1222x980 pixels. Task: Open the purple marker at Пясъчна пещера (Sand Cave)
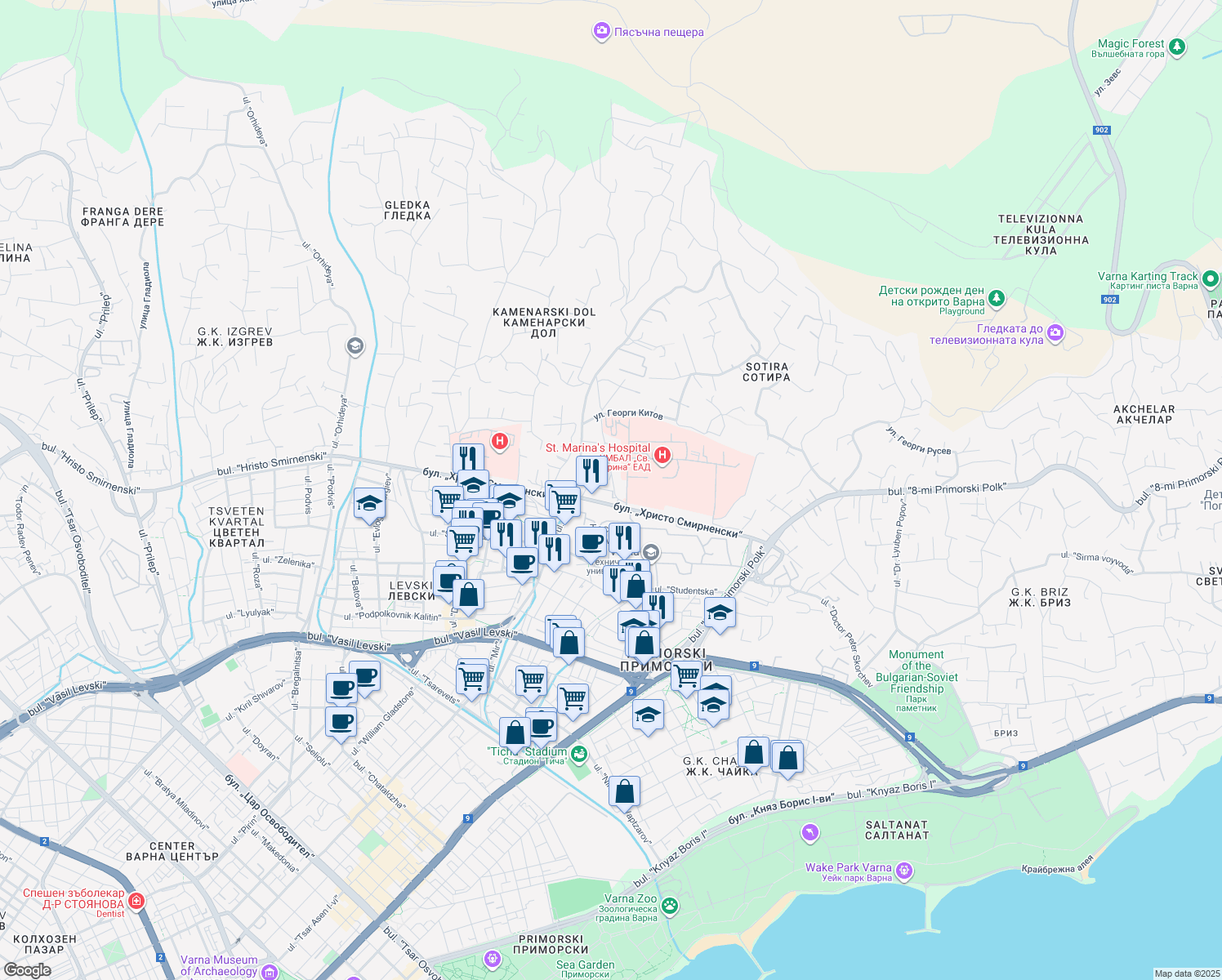[600, 29]
